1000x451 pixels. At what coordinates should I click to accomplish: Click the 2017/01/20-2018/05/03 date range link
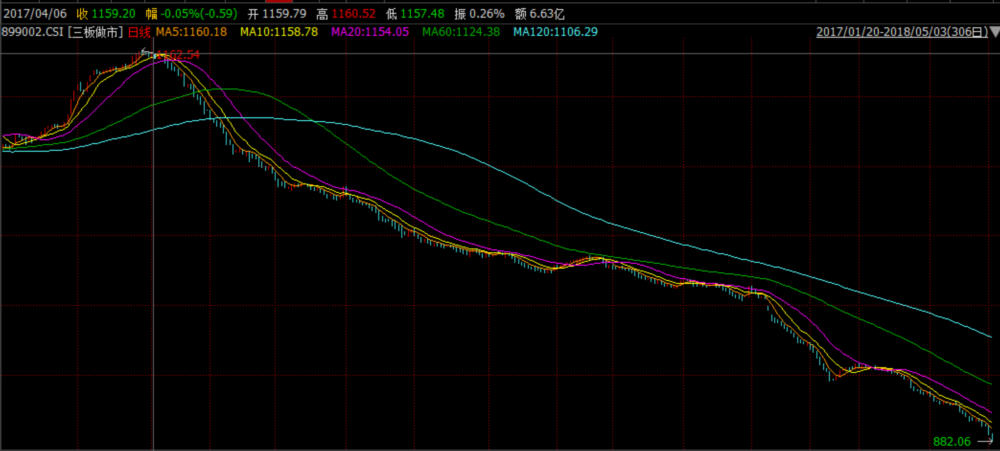(900, 33)
